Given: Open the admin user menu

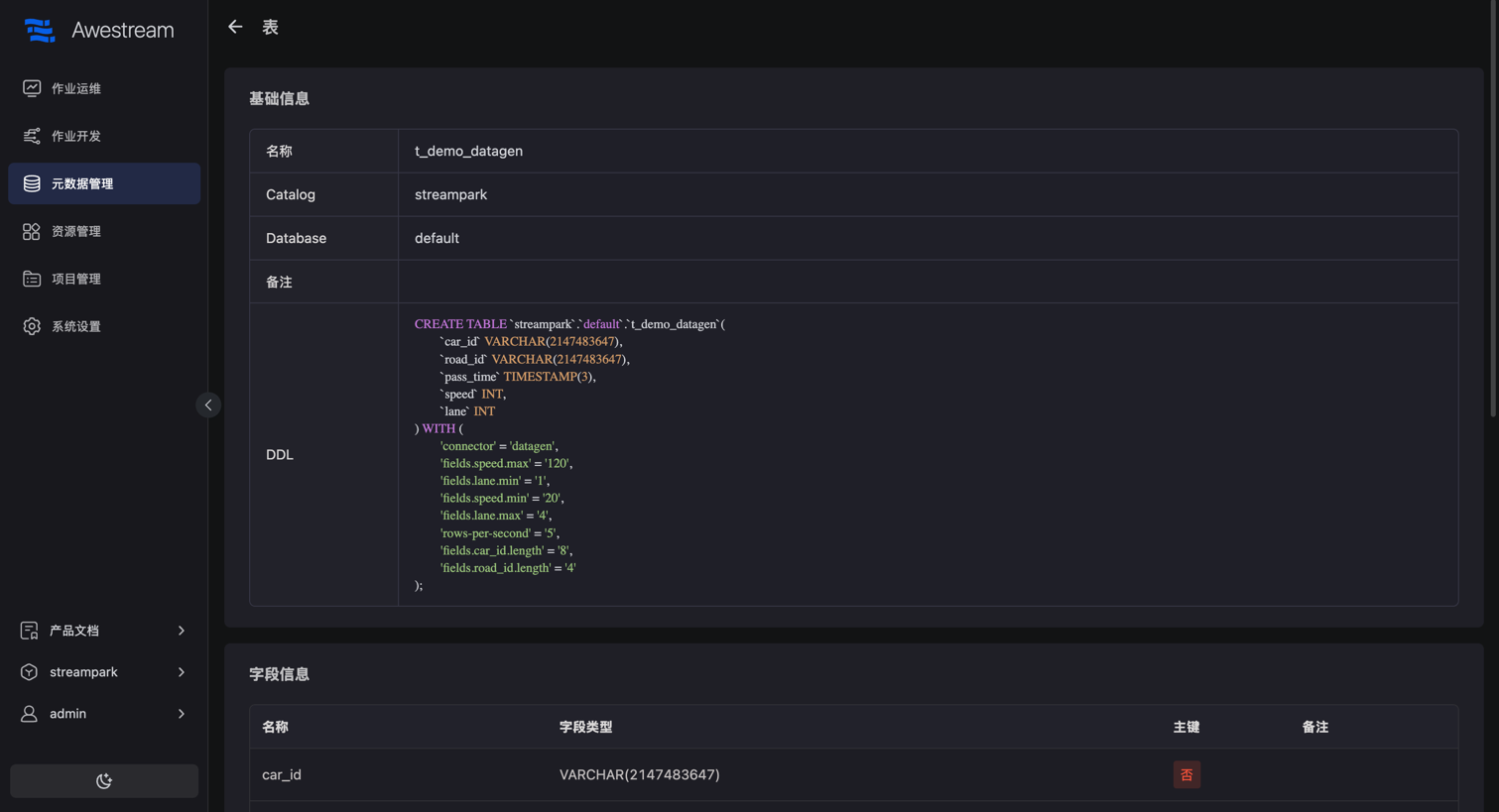Looking at the screenshot, I should coord(104,714).
